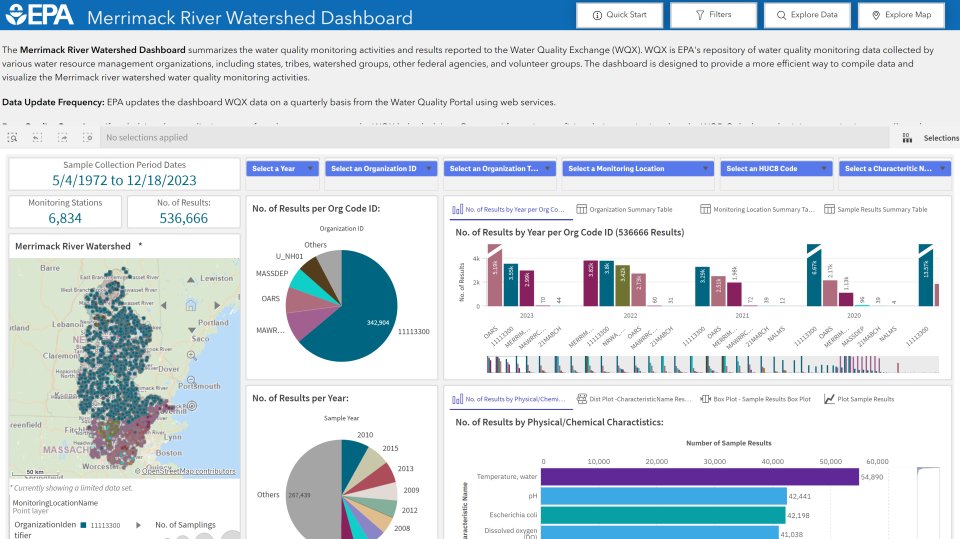Screen dimensions: 960x539
Task: Expand the Select an HUC8 Code dropdown
Action: [776, 169]
